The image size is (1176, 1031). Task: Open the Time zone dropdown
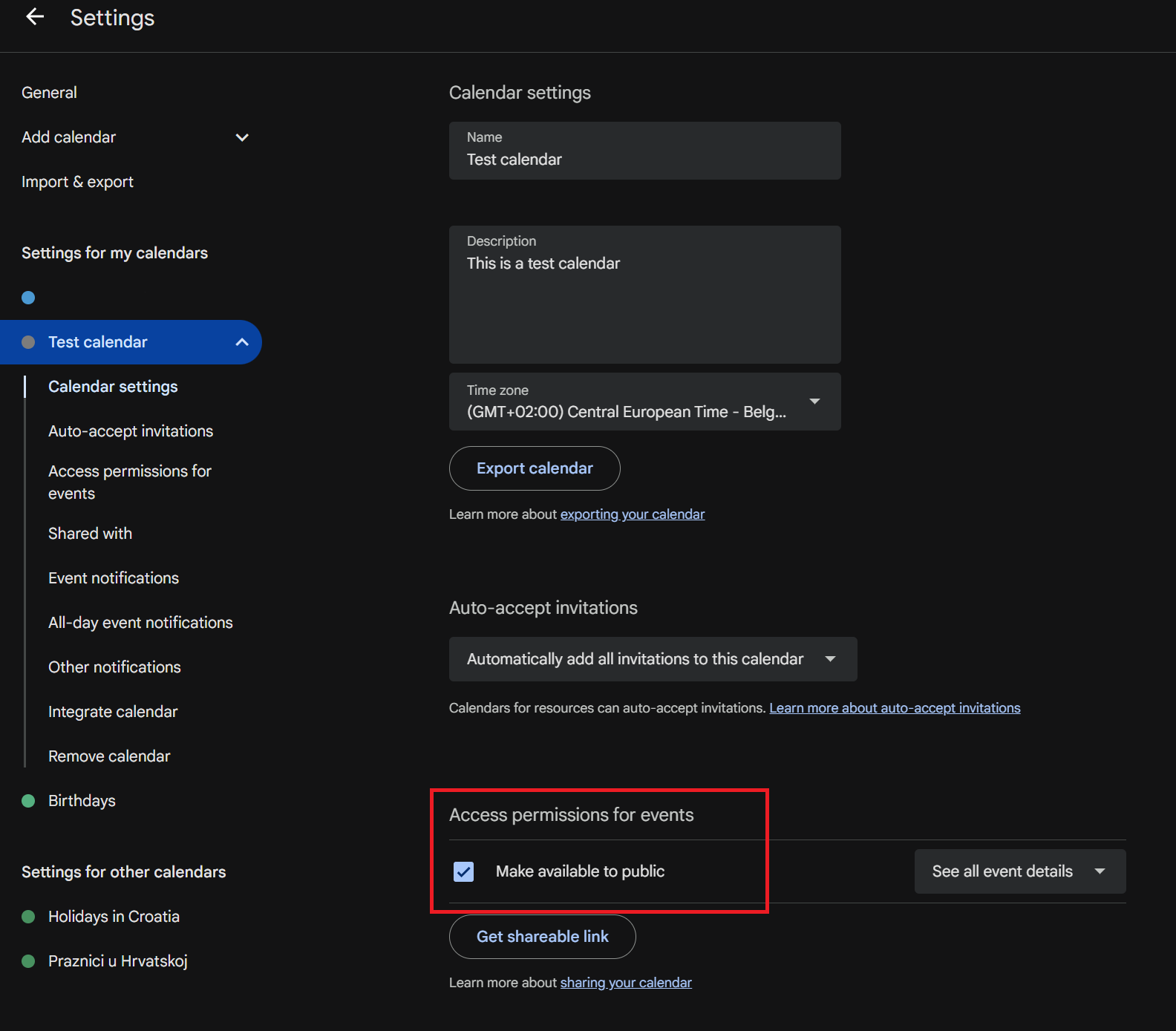(x=644, y=402)
